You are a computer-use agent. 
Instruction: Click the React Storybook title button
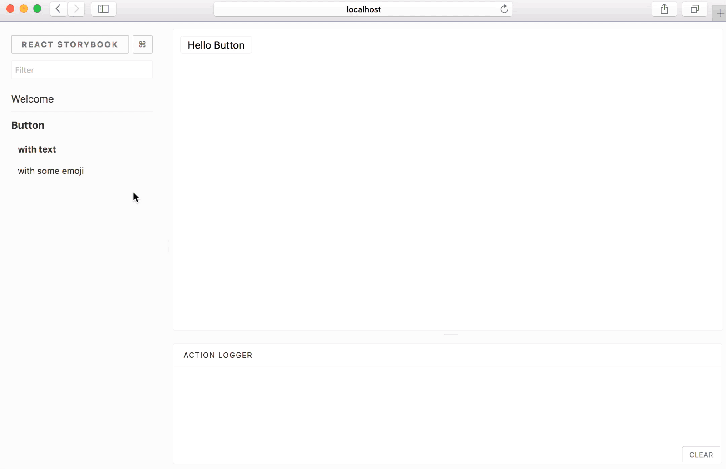click(69, 45)
